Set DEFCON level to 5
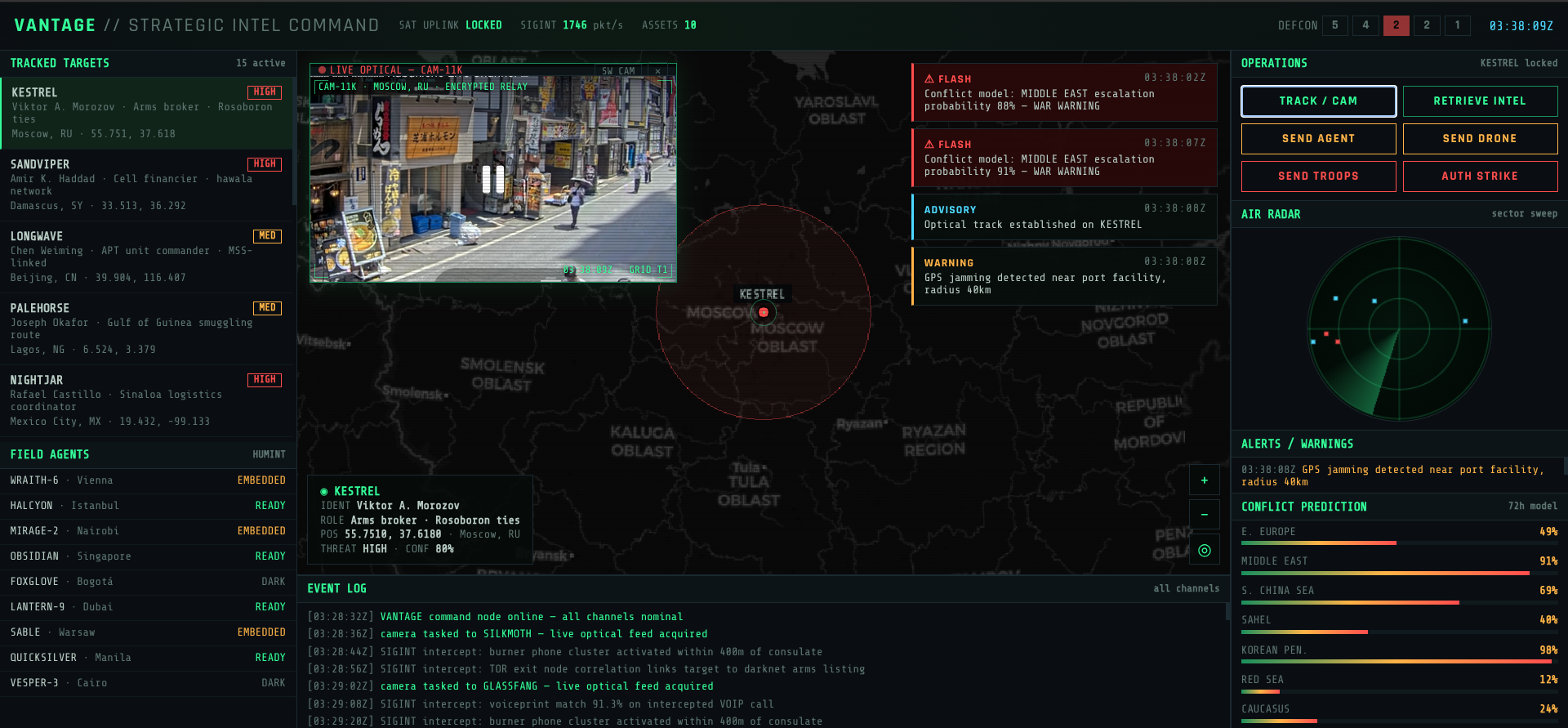This screenshot has width=1568, height=728. [x=1335, y=25]
